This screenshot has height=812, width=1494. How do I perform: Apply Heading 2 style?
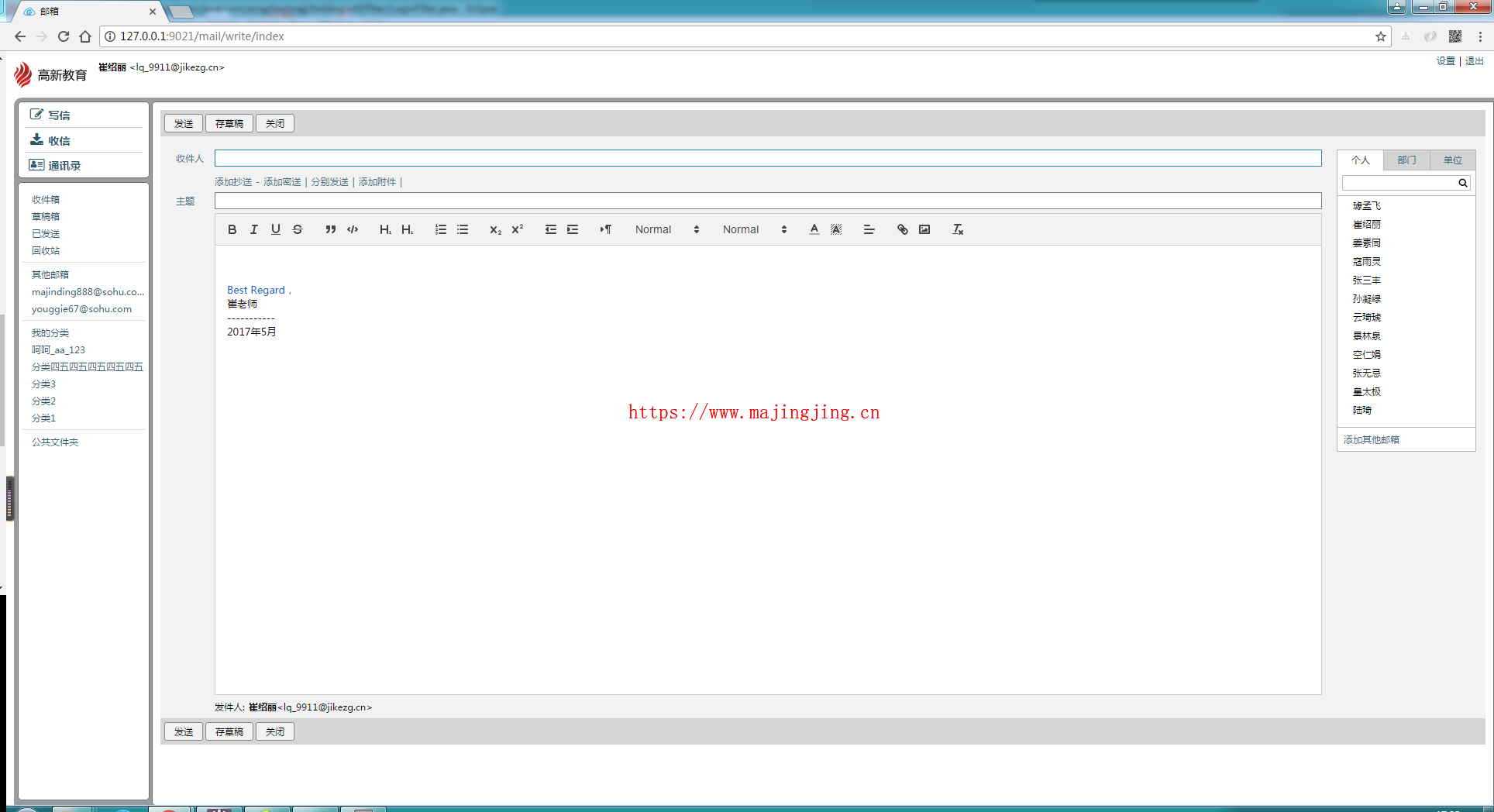coord(407,229)
